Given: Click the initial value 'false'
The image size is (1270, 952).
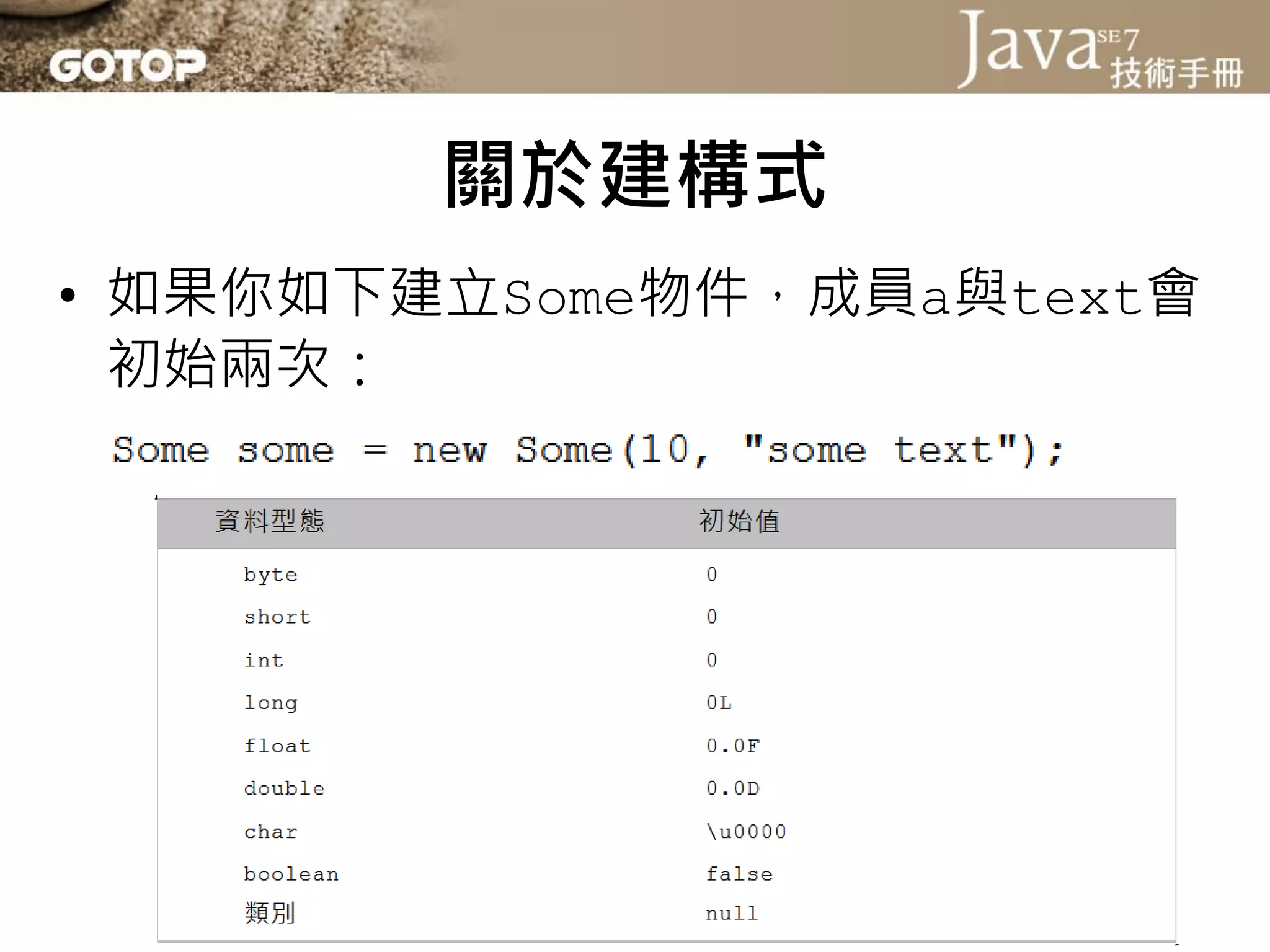Looking at the screenshot, I should (739, 874).
